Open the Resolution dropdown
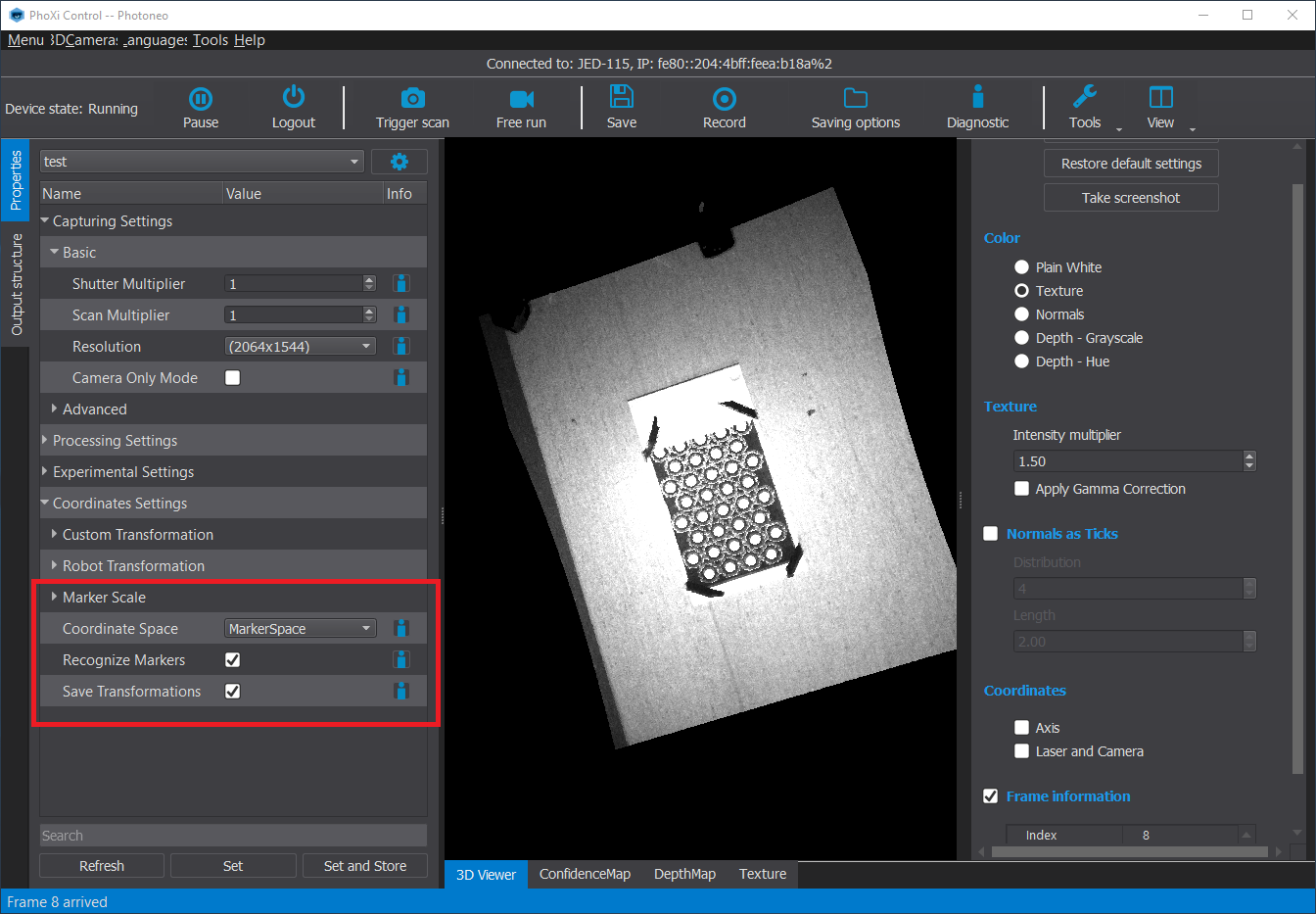The width and height of the screenshot is (1316, 914). tap(300, 347)
